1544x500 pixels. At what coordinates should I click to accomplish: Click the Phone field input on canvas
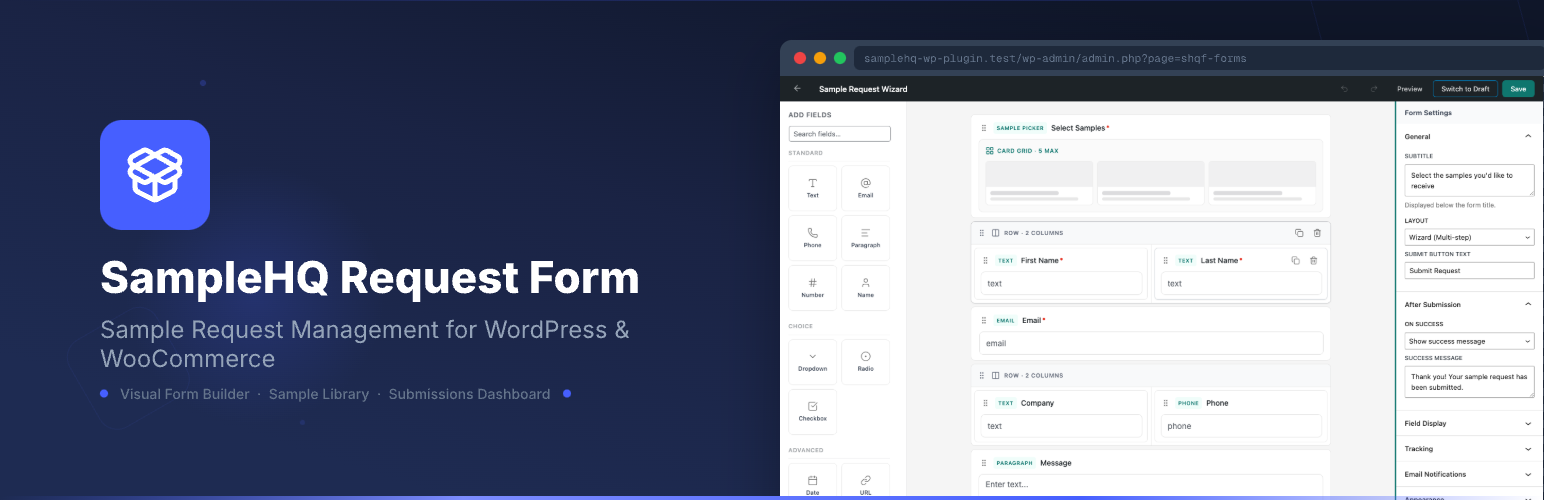click(1241, 426)
